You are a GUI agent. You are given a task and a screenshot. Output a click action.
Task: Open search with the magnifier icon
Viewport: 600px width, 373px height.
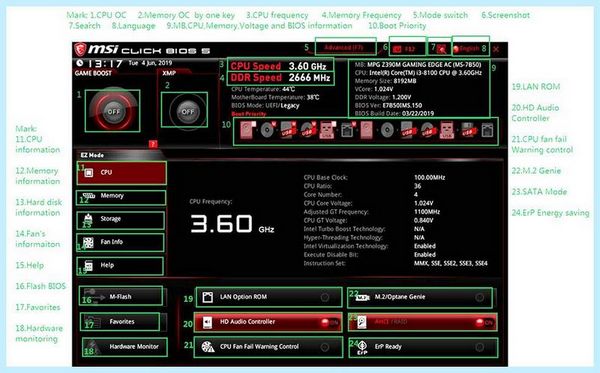(442, 49)
